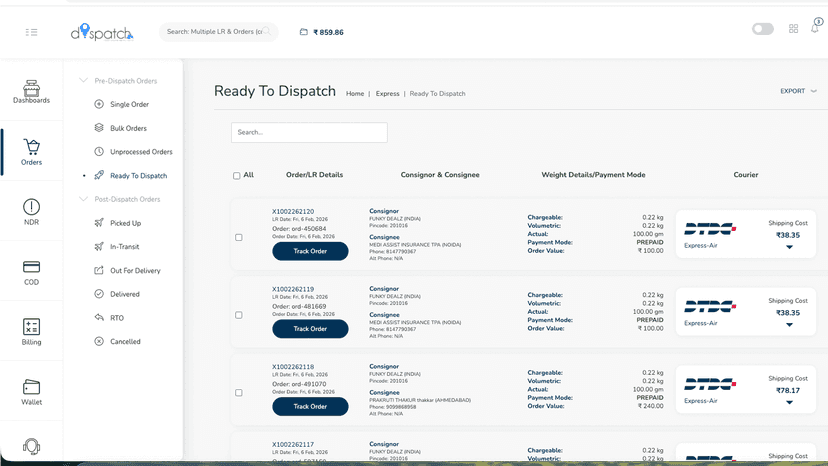
Task: Open In-Transit menu item
Action: 125,246
